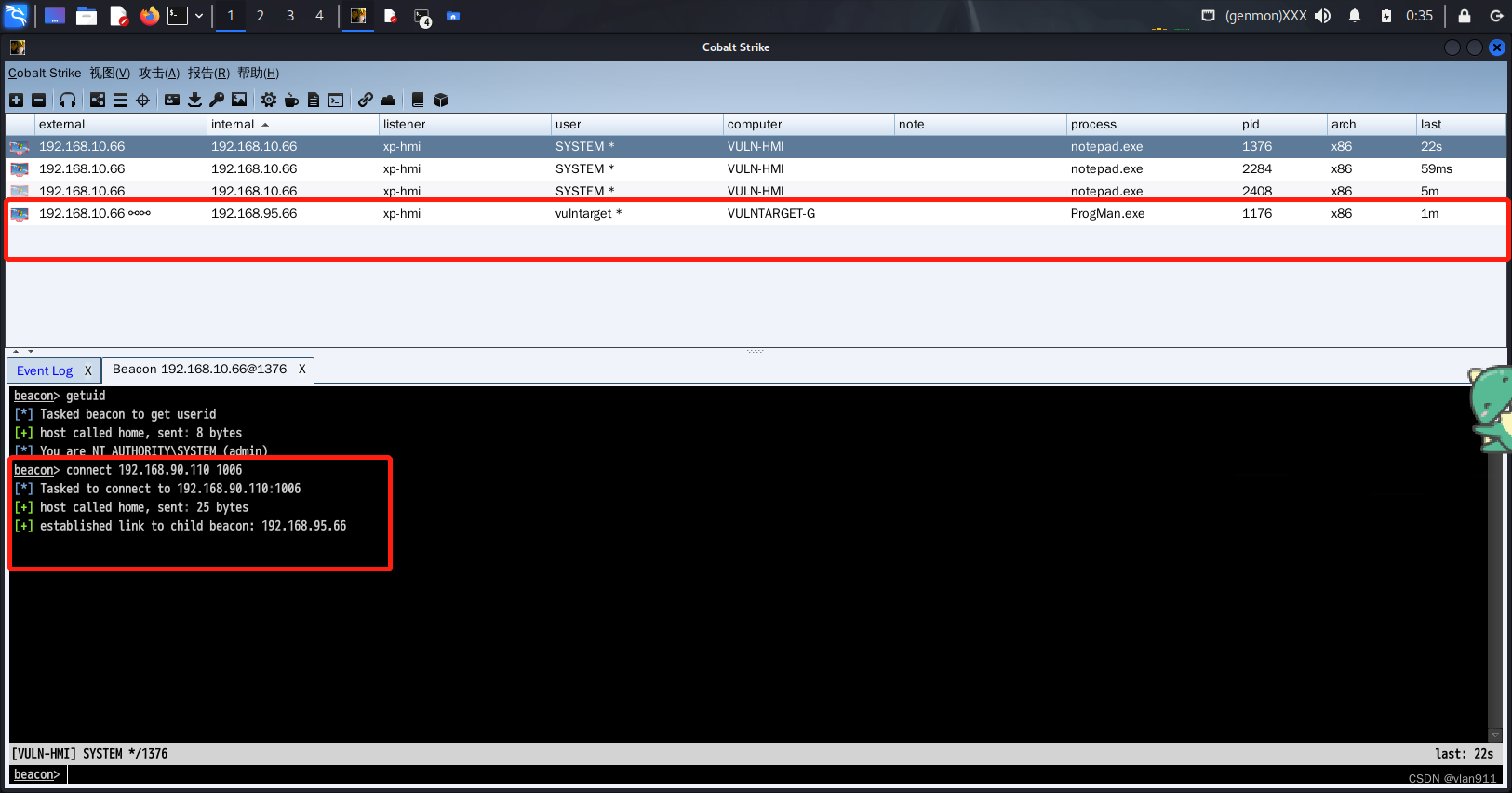Open the 视图(V) view menu
Viewport: 1512px width, 793px height.
click(110, 73)
